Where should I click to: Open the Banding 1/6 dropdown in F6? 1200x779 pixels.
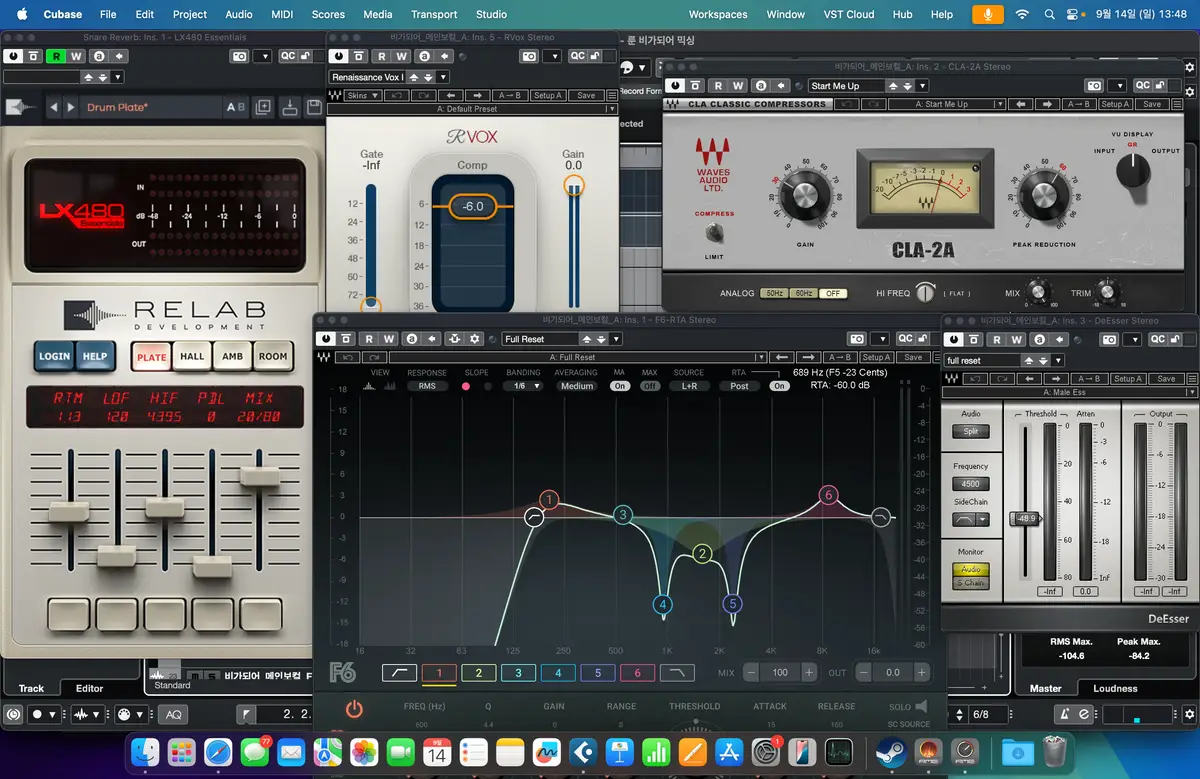click(x=523, y=386)
